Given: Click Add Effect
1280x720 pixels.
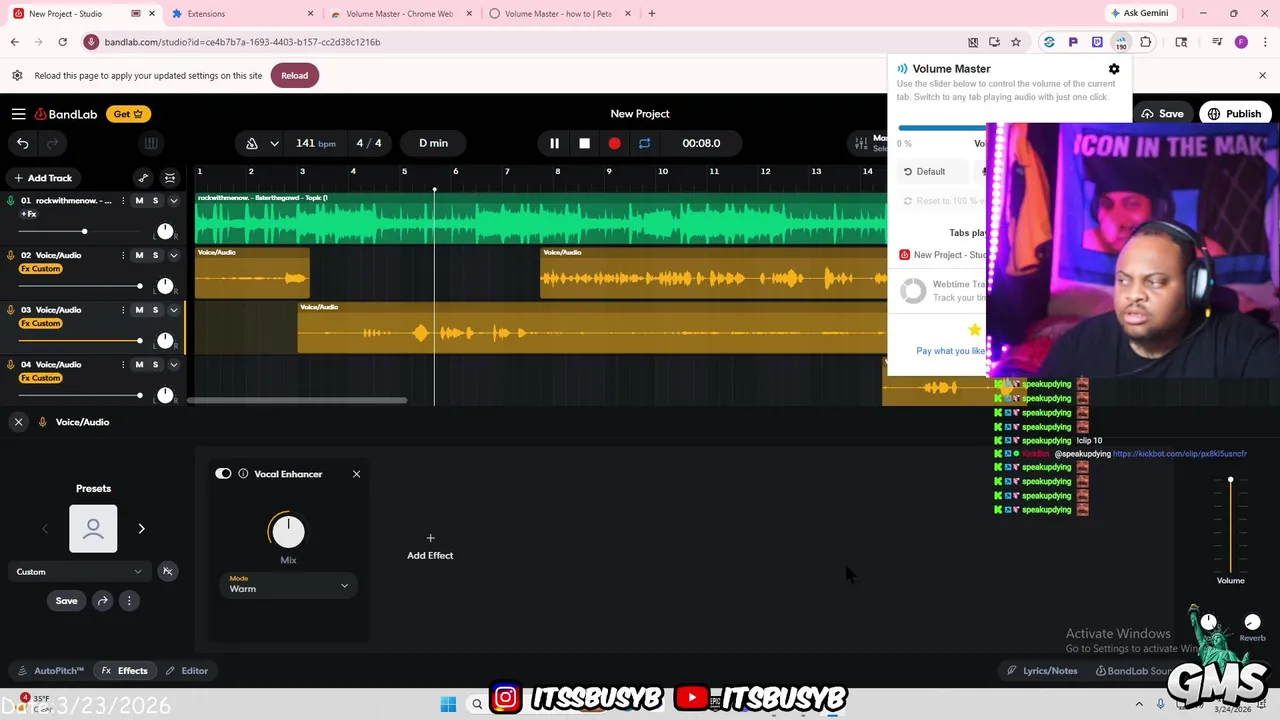Looking at the screenshot, I should tap(430, 547).
